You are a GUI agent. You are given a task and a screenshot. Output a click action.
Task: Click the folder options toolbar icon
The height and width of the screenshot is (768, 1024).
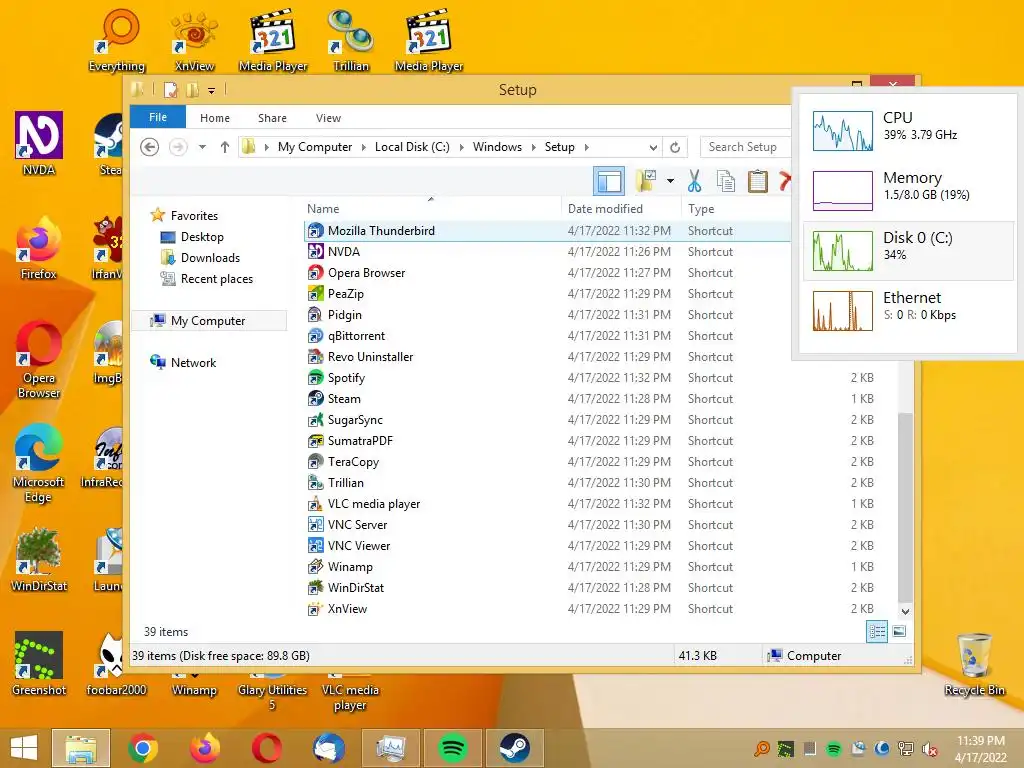(x=647, y=181)
